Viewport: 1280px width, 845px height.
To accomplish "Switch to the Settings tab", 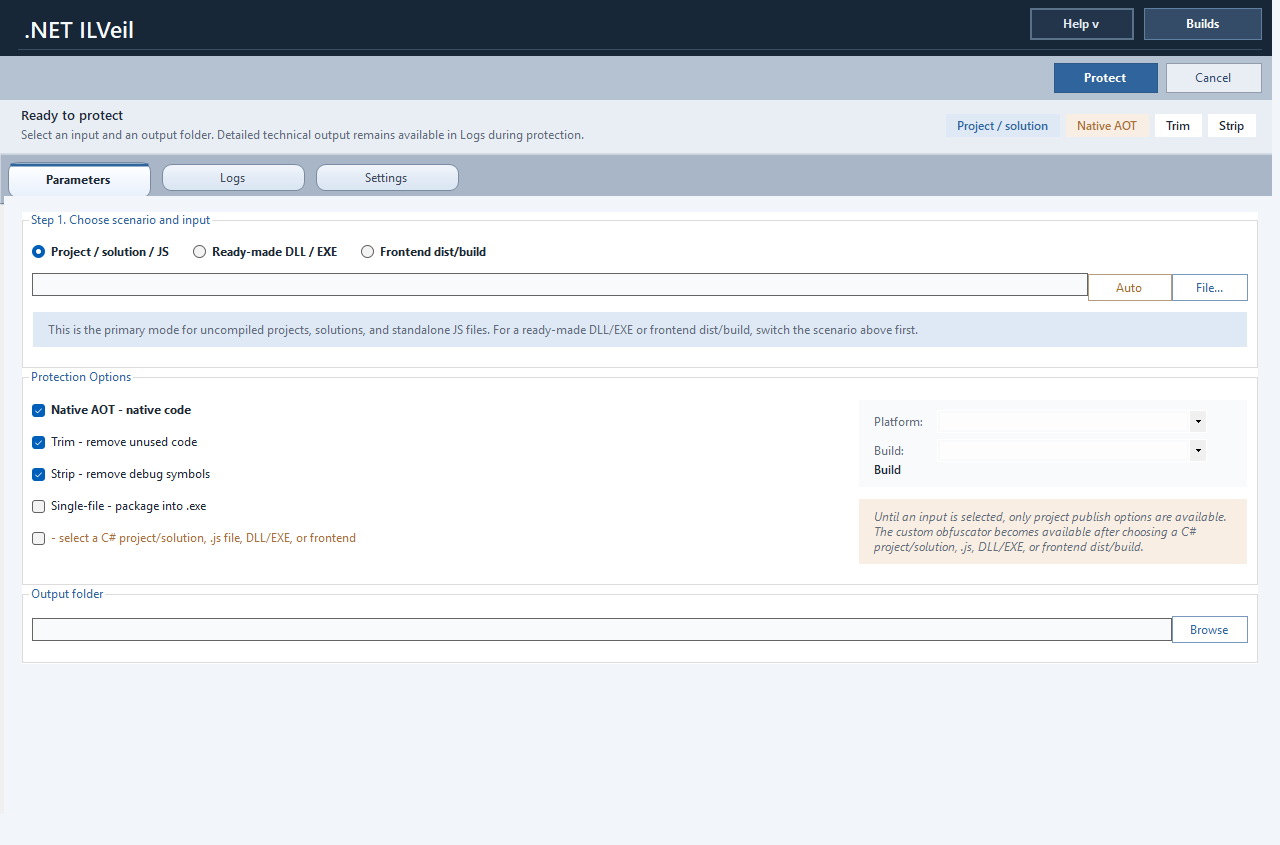I will point(387,177).
